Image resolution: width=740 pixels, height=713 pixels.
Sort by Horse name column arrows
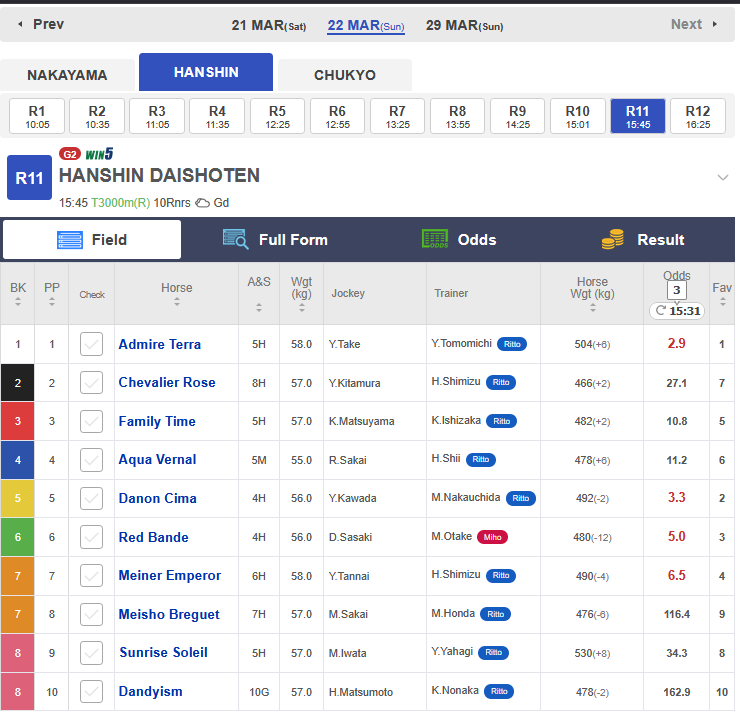[x=177, y=302]
